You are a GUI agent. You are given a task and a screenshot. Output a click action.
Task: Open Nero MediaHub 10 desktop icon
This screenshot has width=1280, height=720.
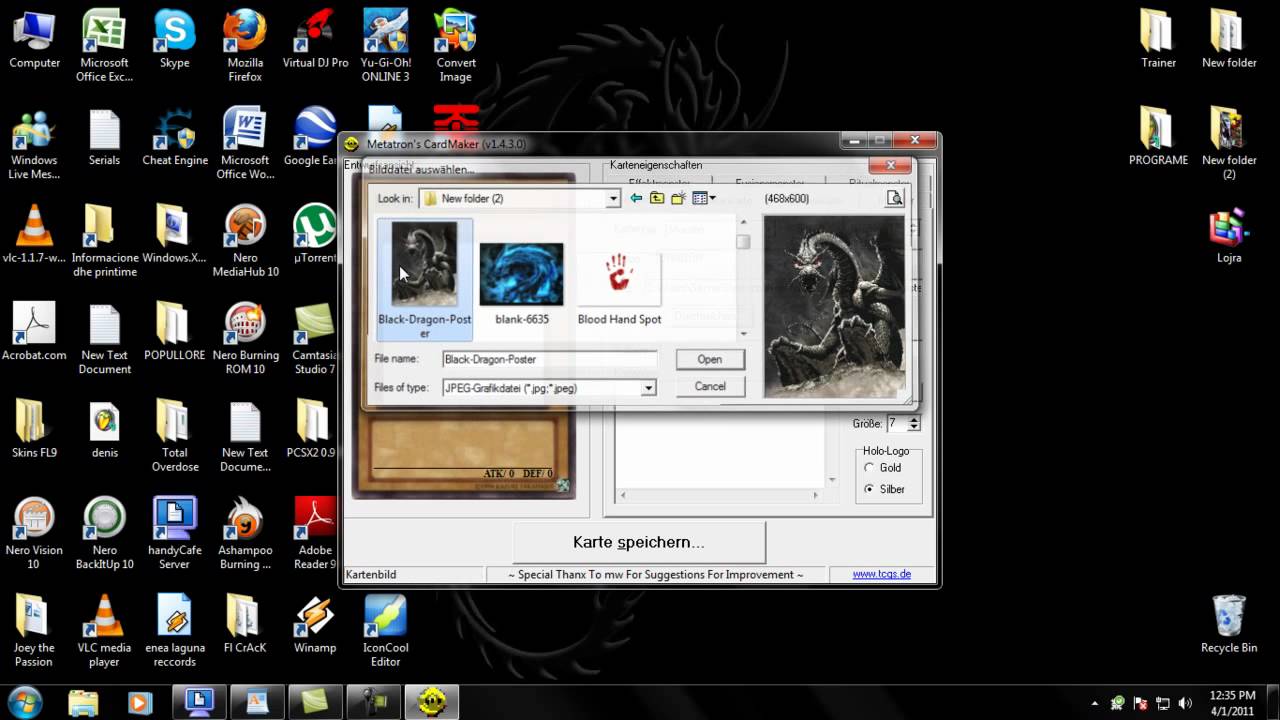tap(245, 240)
